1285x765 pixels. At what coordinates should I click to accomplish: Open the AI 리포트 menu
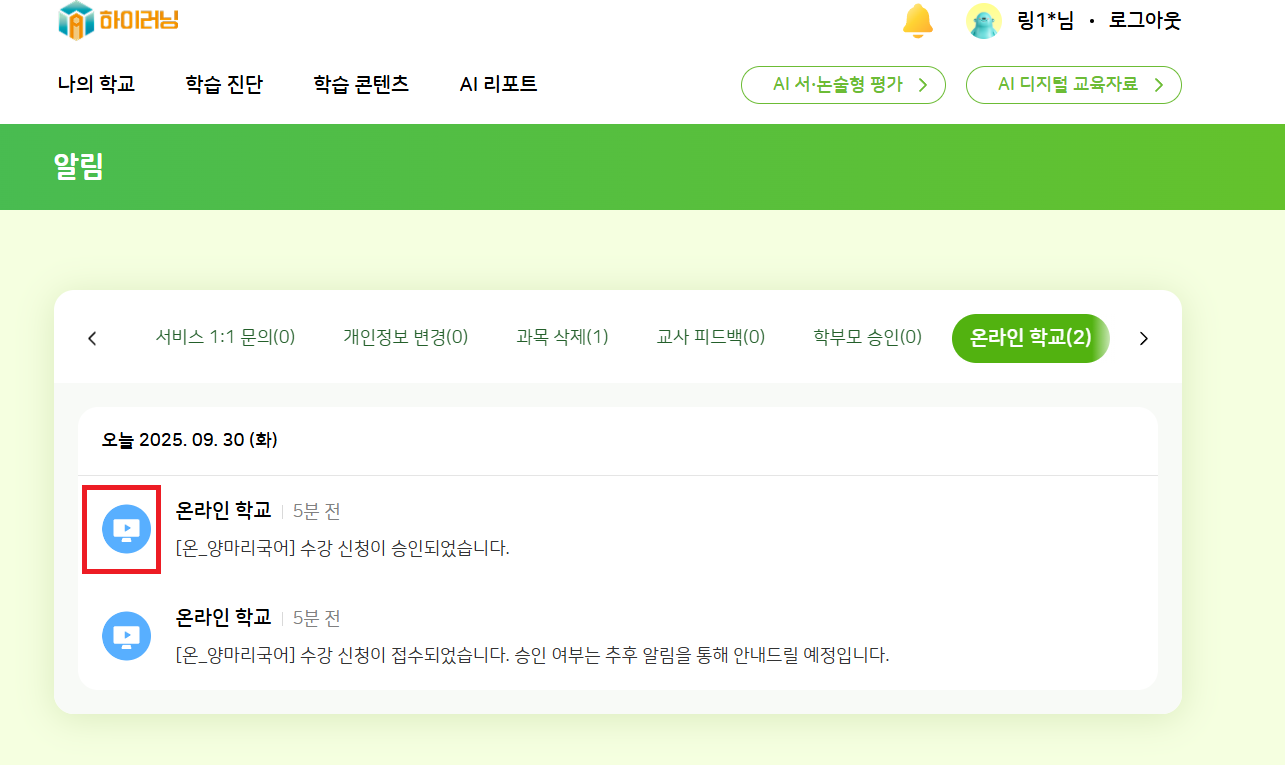498,84
